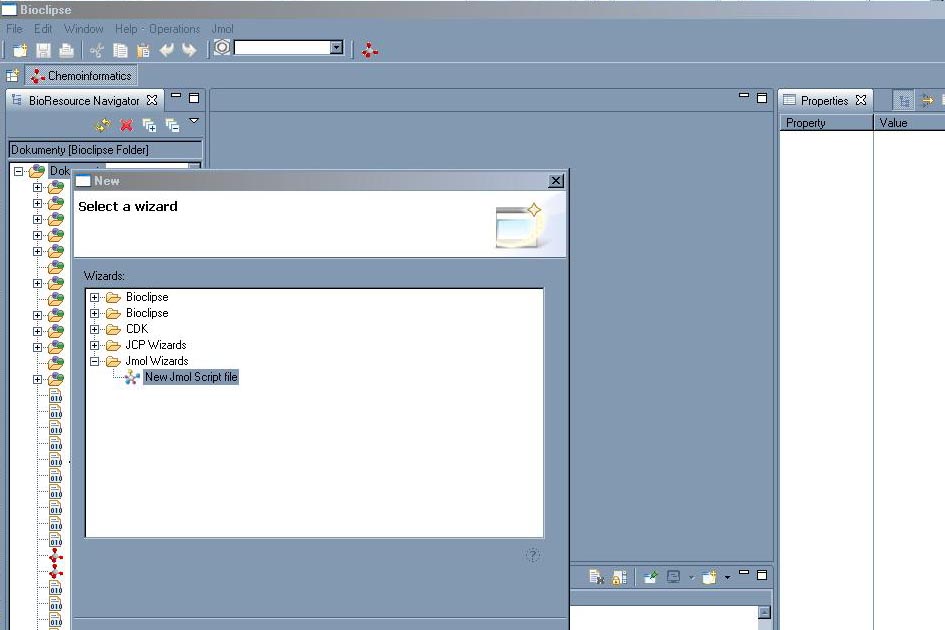Click the Clear Console icon
Screen dimensions: 945x630
click(x=596, y=577)
